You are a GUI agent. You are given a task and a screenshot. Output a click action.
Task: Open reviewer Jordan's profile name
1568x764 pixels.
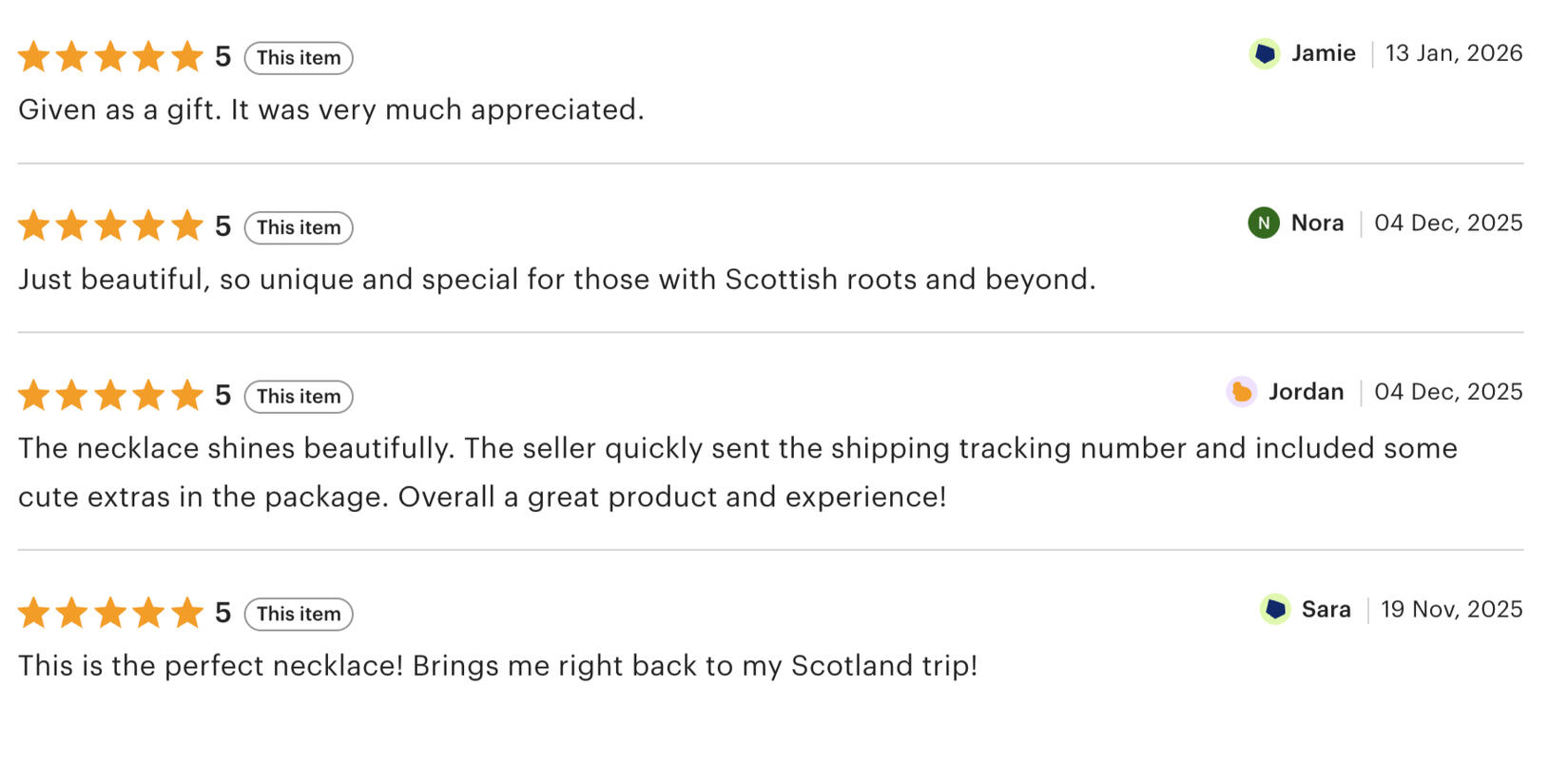click(1306, 392)
